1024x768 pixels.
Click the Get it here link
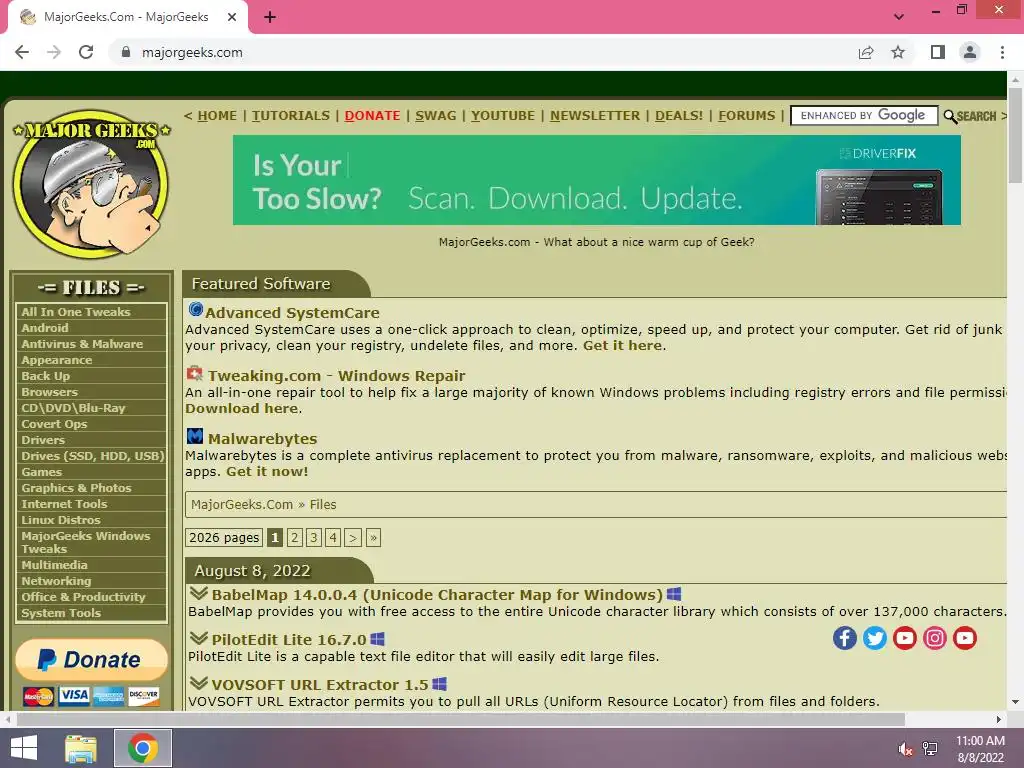pyautogui.click(x=622, y=345)
